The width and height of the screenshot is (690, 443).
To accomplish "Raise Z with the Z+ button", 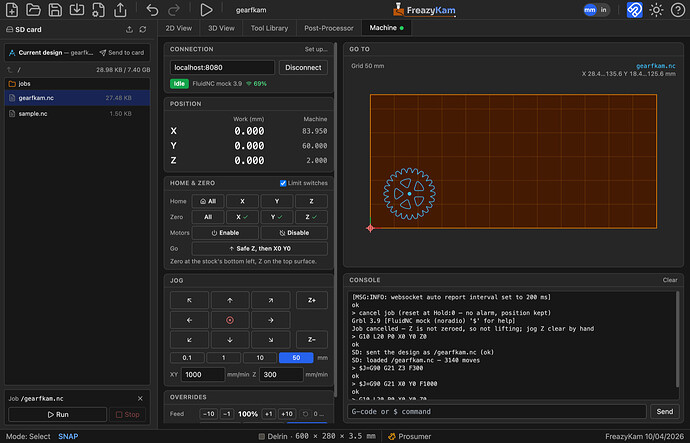I will click(312, 300).
